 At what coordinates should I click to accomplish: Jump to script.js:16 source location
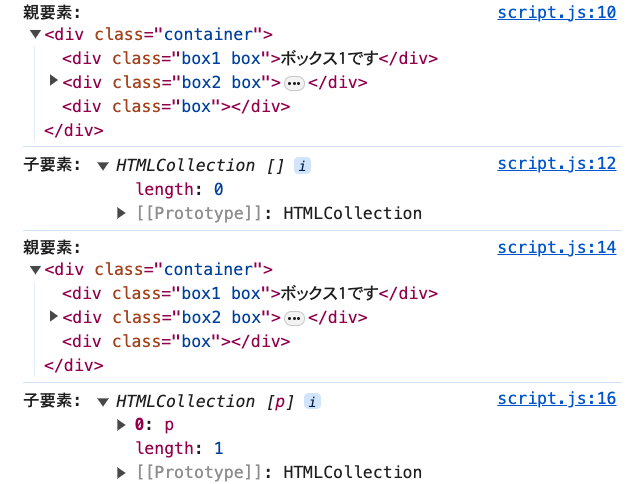(556, 399)
